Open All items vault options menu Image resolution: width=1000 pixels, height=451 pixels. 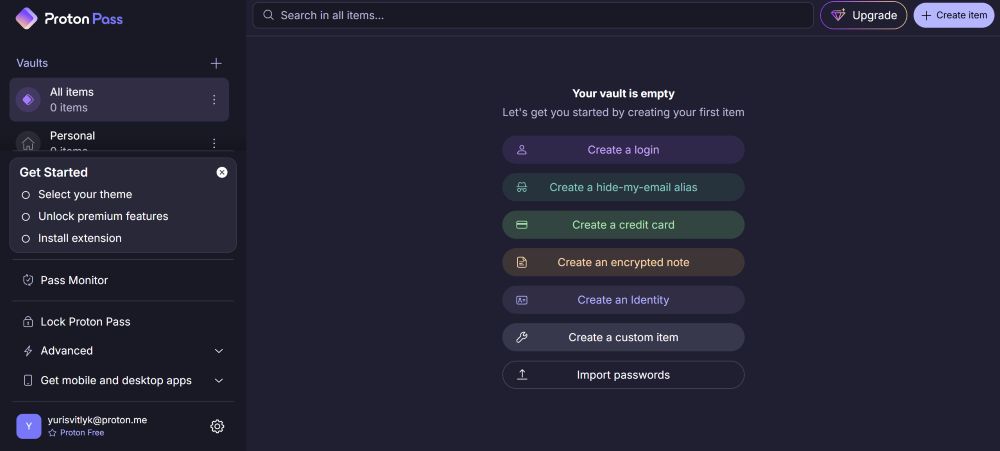point(214,100)
